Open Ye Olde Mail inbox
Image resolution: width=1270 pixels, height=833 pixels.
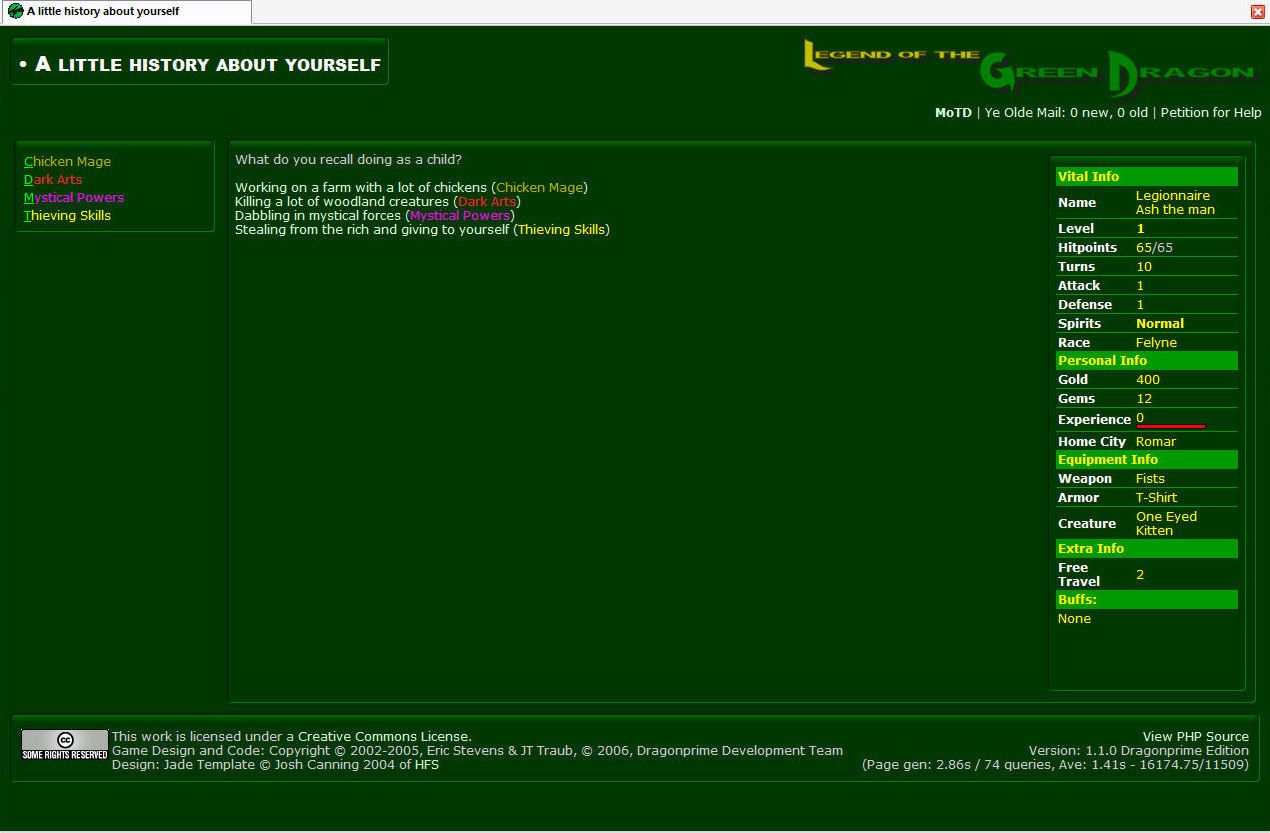pos(1066,113)
